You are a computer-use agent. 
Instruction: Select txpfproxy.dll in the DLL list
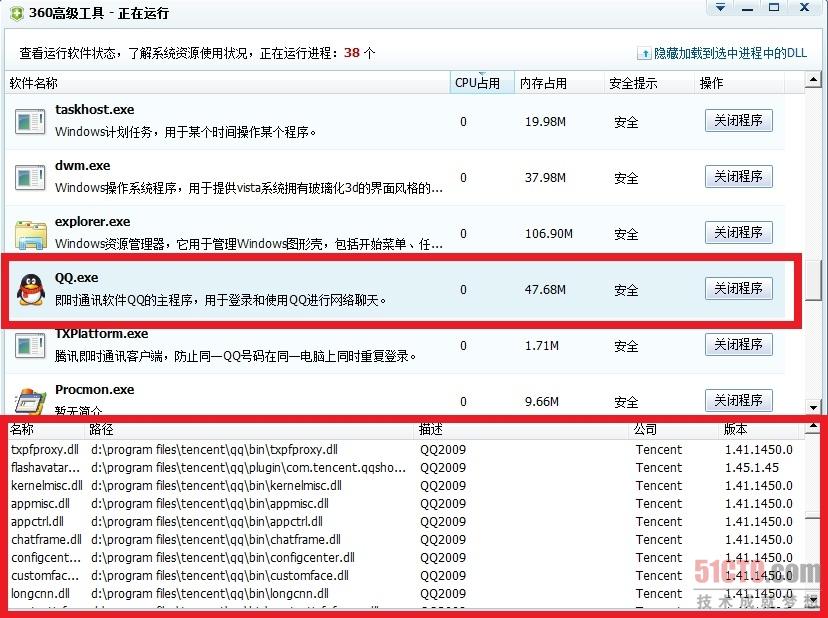[45, 450]
